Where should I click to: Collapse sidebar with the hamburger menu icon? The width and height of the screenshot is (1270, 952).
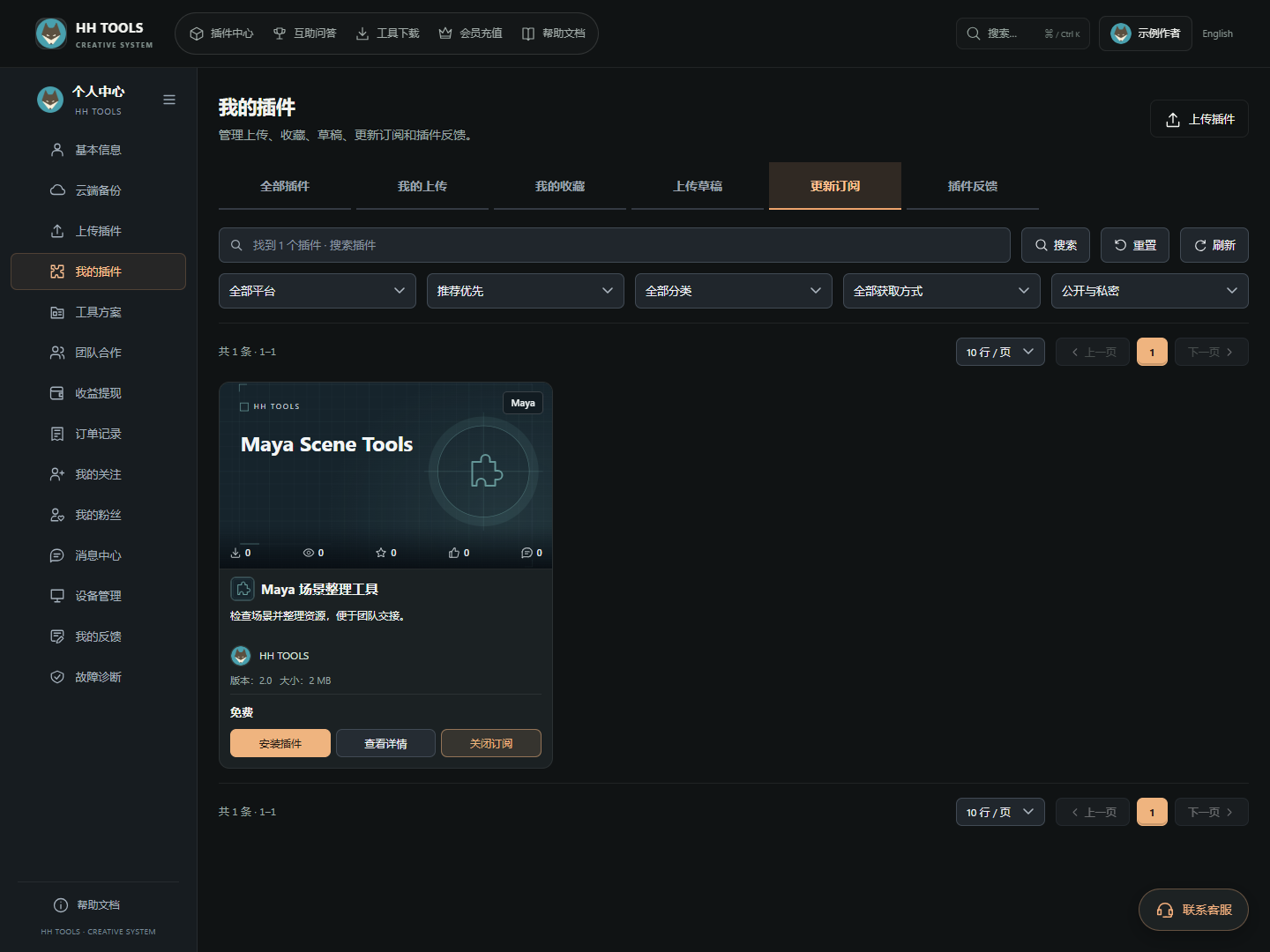point(169,100)
